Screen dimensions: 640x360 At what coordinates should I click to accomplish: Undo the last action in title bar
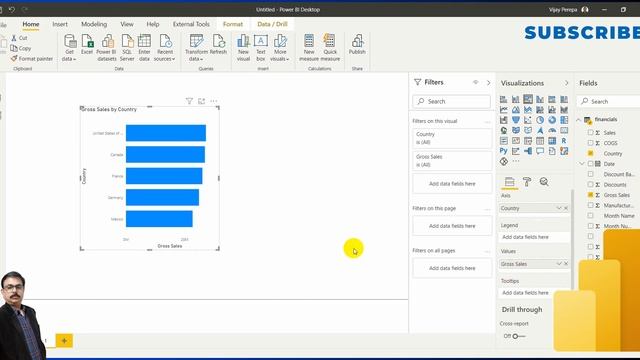[x=12, y=9]
